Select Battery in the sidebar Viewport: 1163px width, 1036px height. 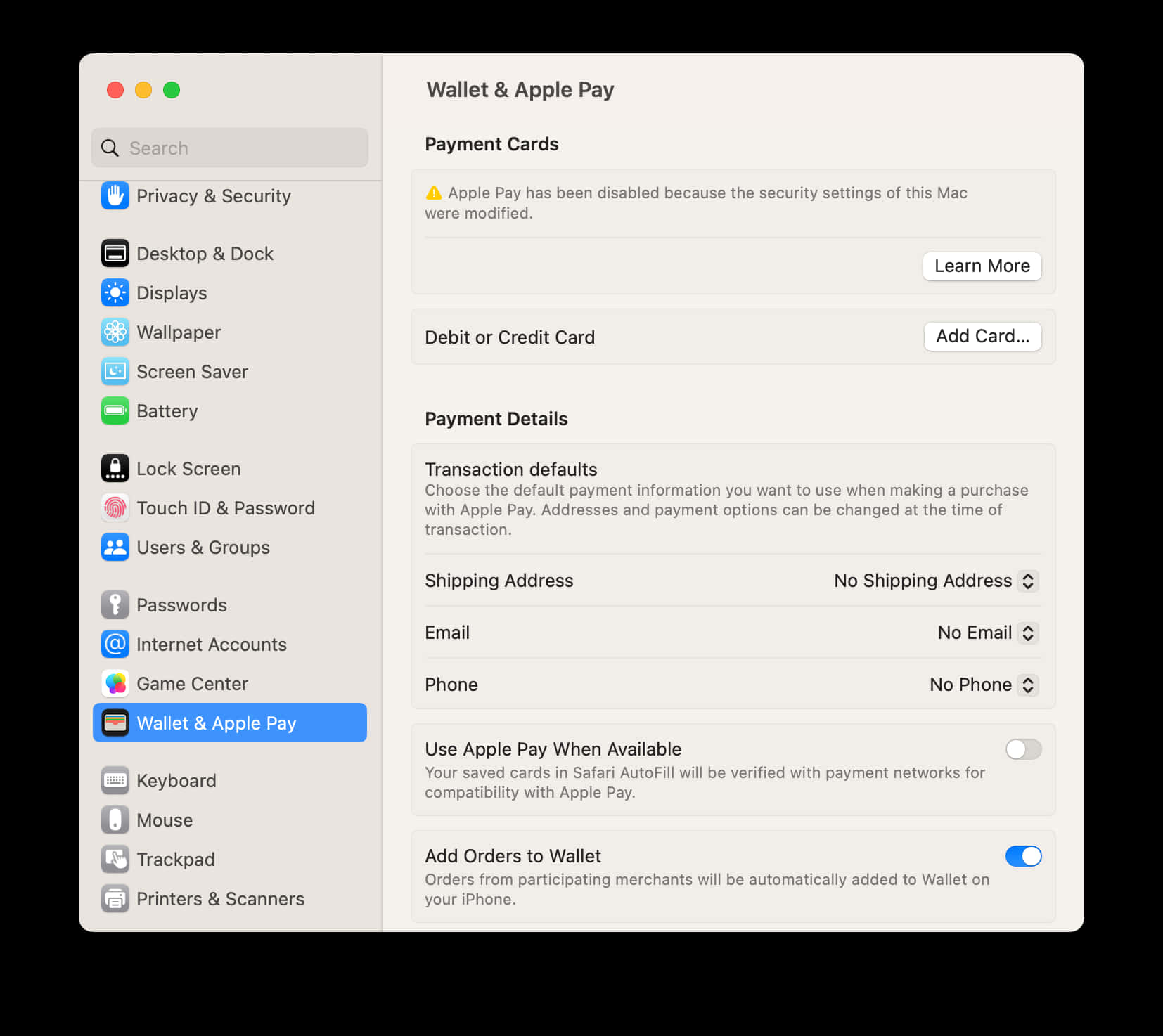230,411
